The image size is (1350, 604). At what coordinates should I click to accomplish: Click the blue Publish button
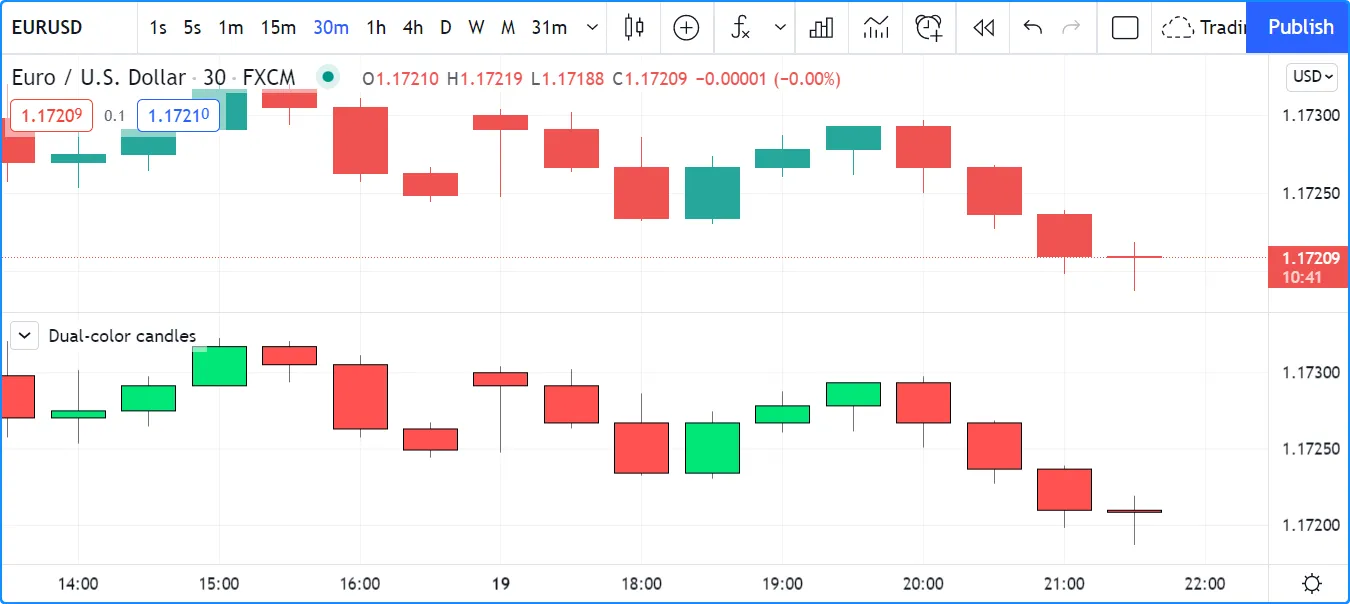click(1300, 27)
